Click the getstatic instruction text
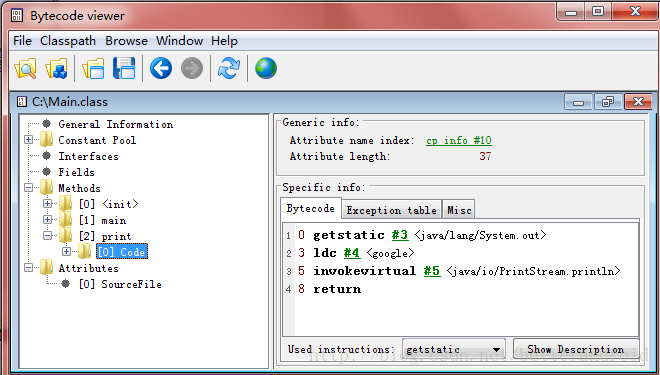The image size is (660, 375). coord(349,235)
